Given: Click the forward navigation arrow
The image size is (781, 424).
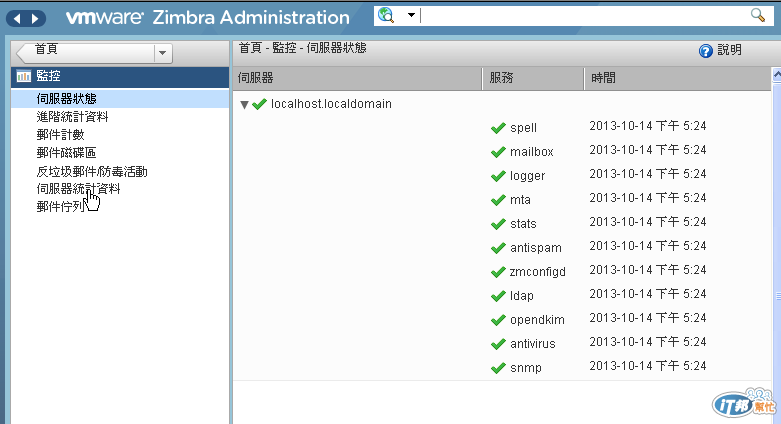Looking at the screenshot, I should [36, 18].
